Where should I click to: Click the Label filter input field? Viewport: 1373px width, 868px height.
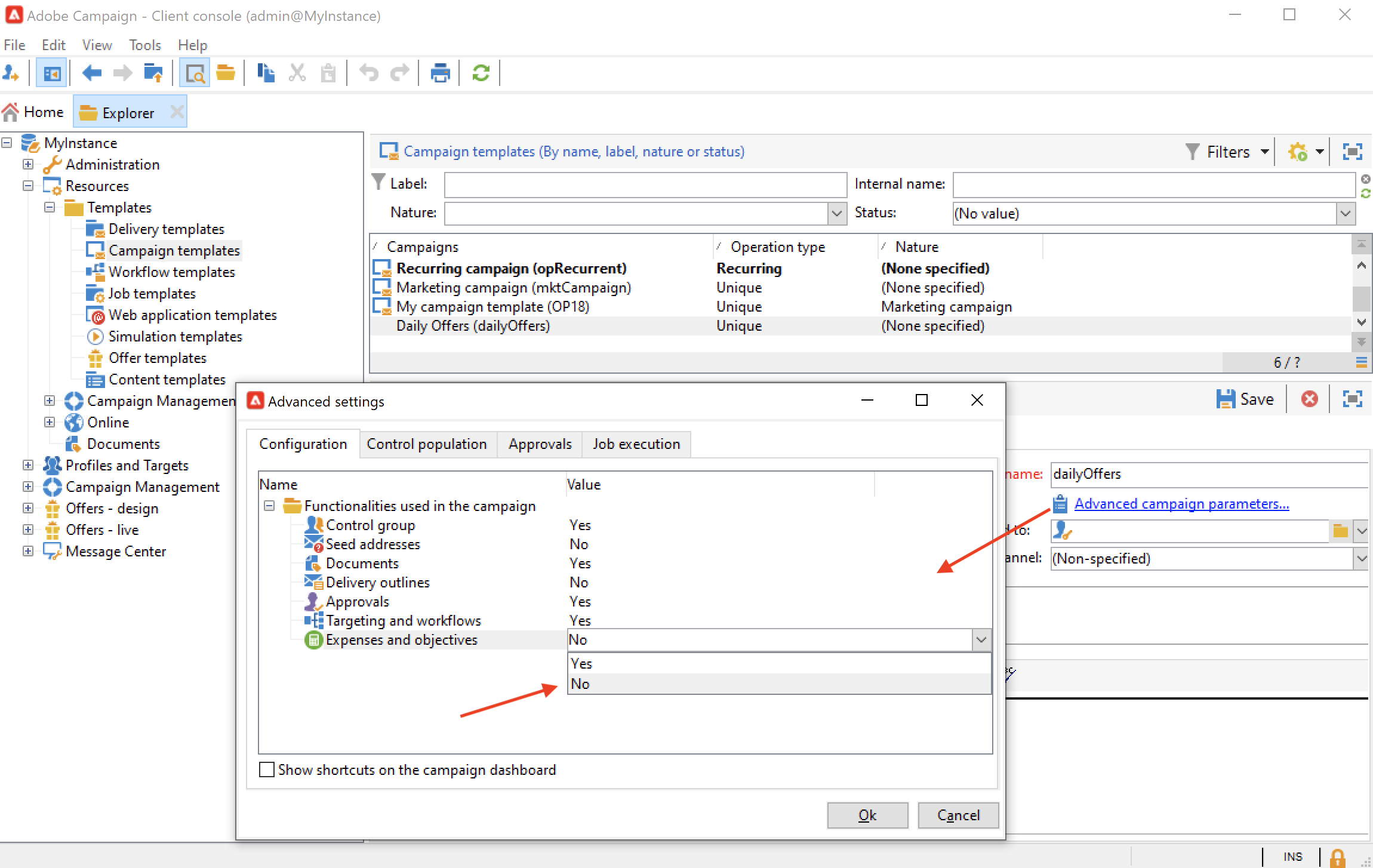point(645,184)
